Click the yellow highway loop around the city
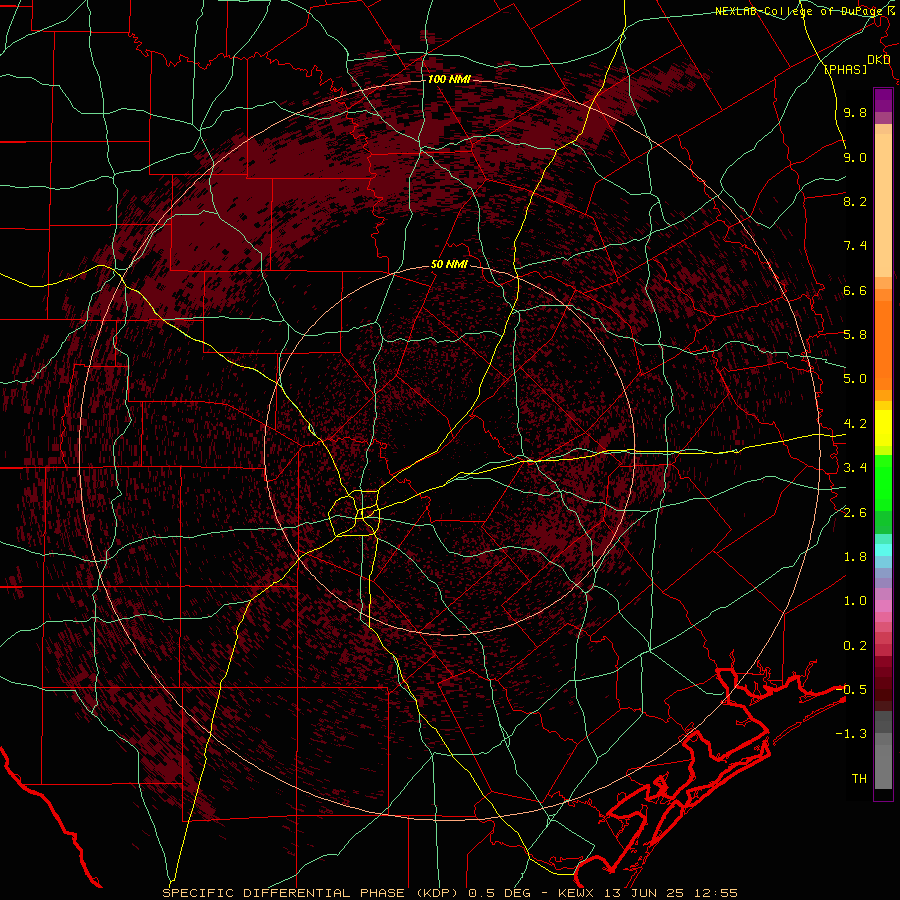Screen dimensions: 900x900 pos(355,514)
